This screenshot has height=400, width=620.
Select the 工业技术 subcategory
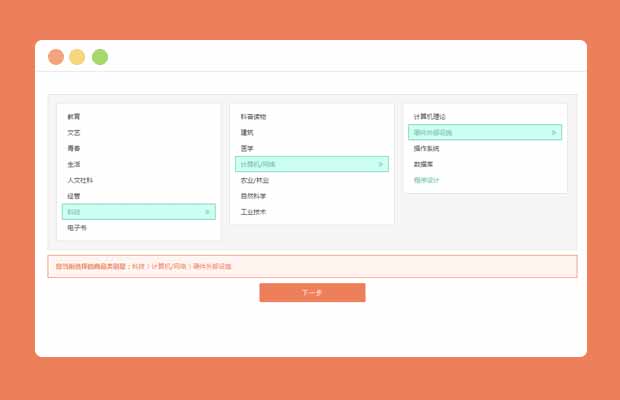tap(253, 212)
